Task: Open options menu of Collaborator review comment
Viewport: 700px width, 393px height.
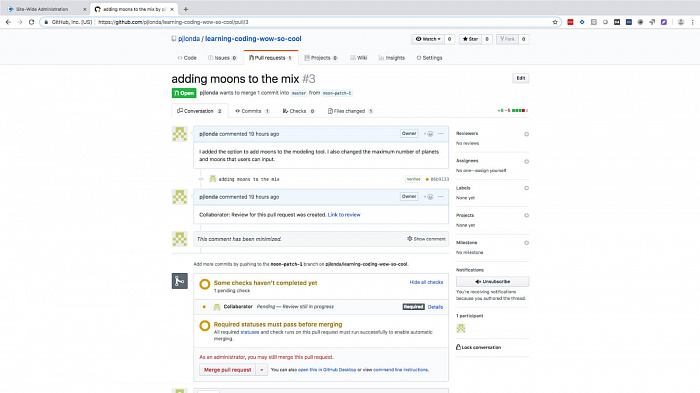Action: click(x=441, y=196)
